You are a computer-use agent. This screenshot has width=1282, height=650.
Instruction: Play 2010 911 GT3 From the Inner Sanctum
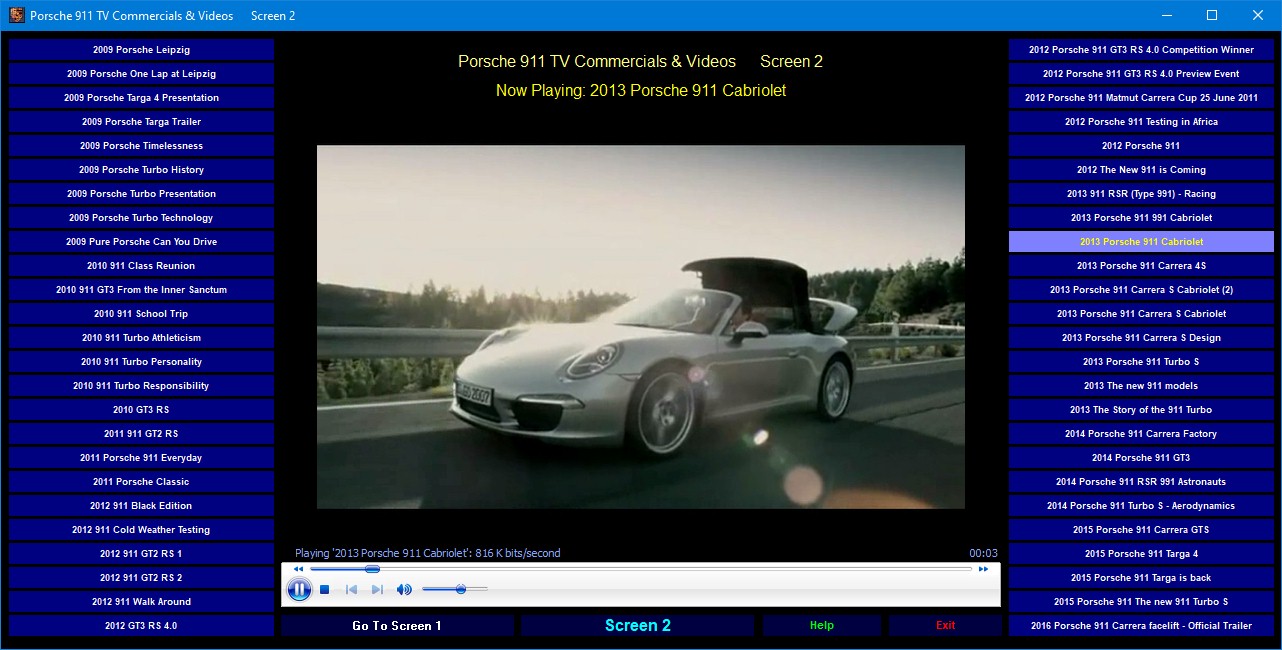(141, 290)
